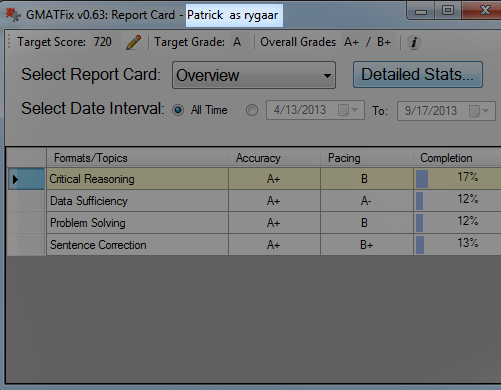
Task: Click the GMATFix app icon in title bar
Action: [x=13, y=15]
